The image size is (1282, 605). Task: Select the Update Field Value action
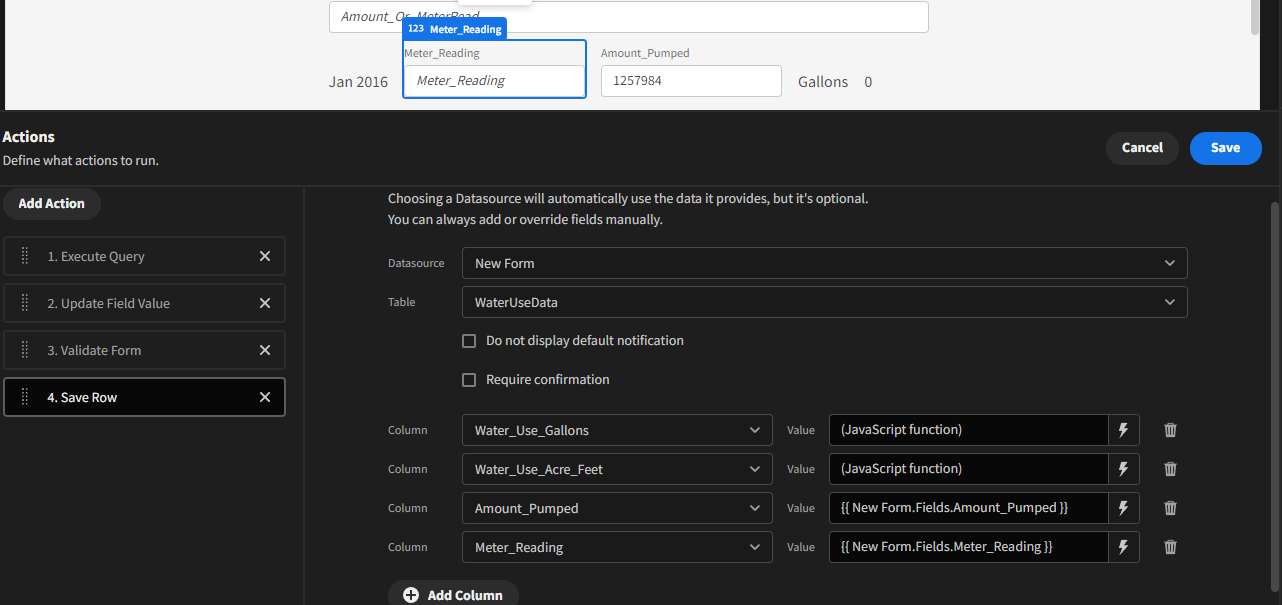click(145, 303)
